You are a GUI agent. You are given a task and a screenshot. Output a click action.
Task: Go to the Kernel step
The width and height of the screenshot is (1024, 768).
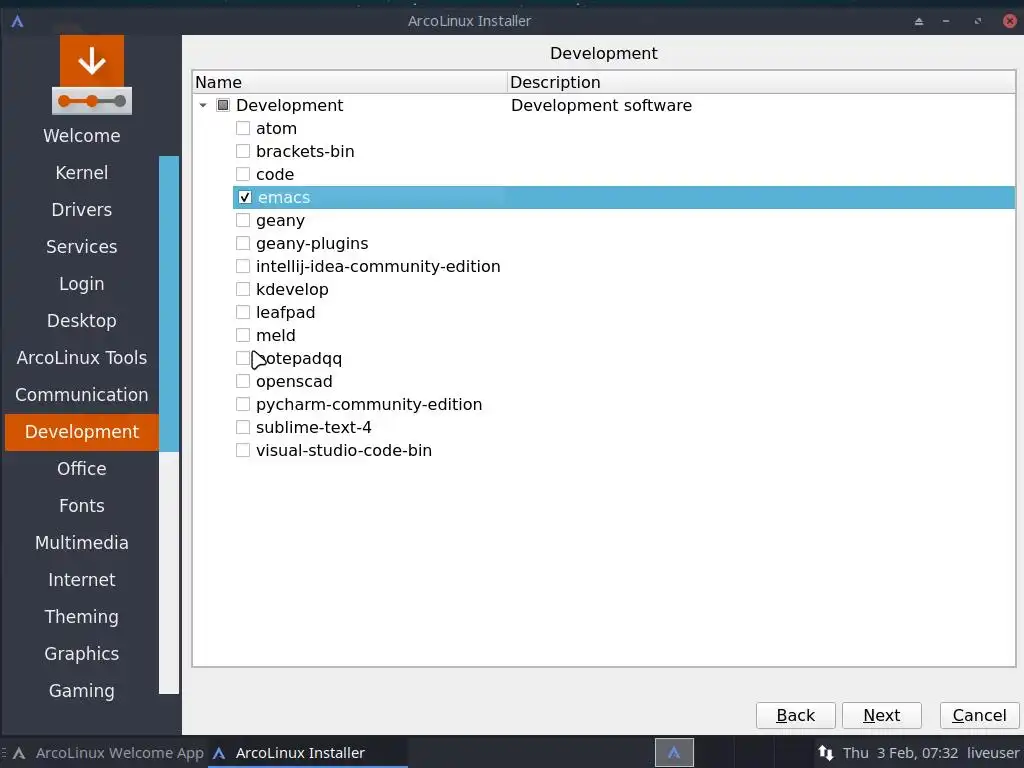click(x=82, y=172)
